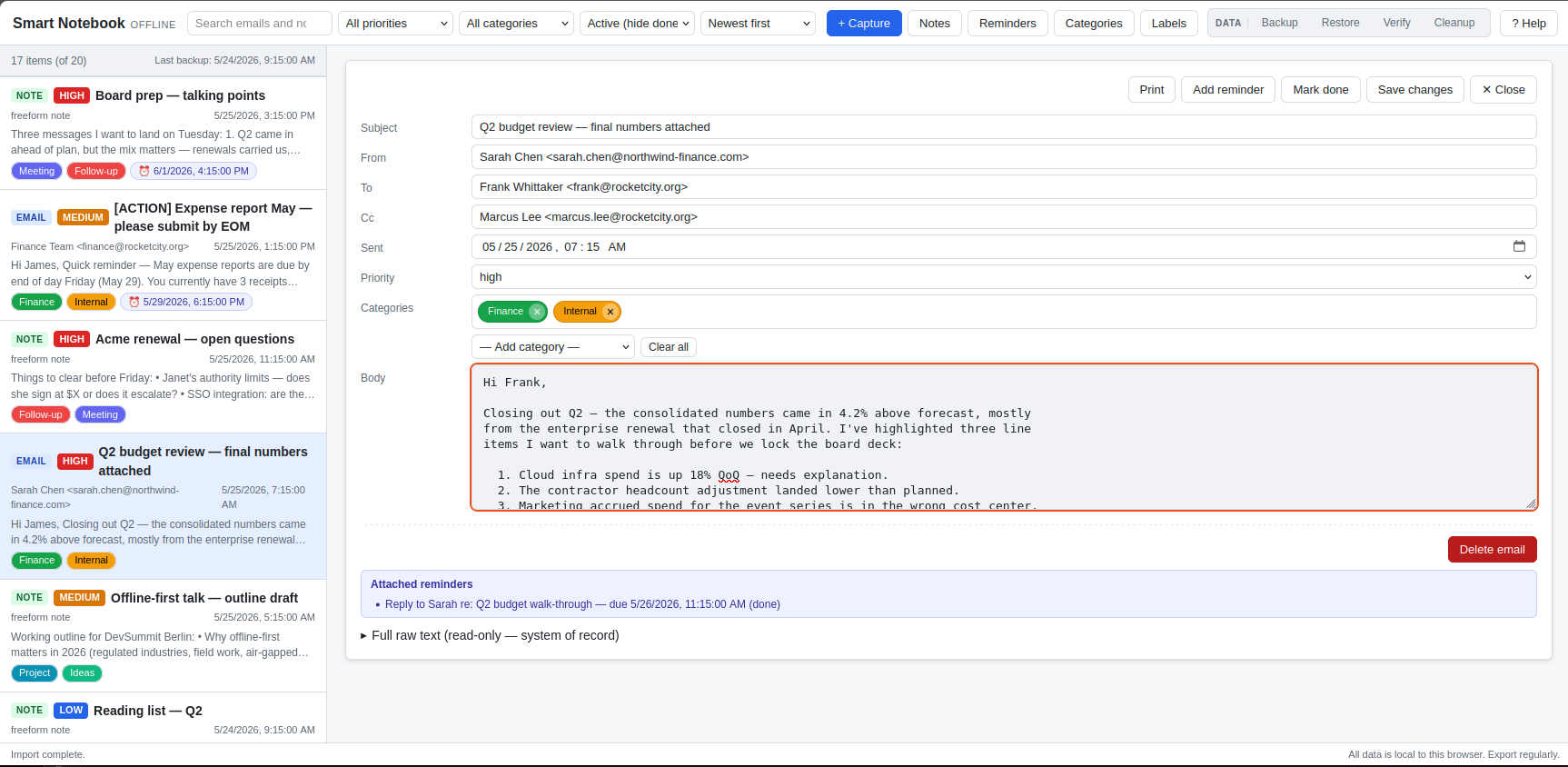Select the Sent date month value
This screenshot has width=1568, height=767.
[x=489, y=247]
